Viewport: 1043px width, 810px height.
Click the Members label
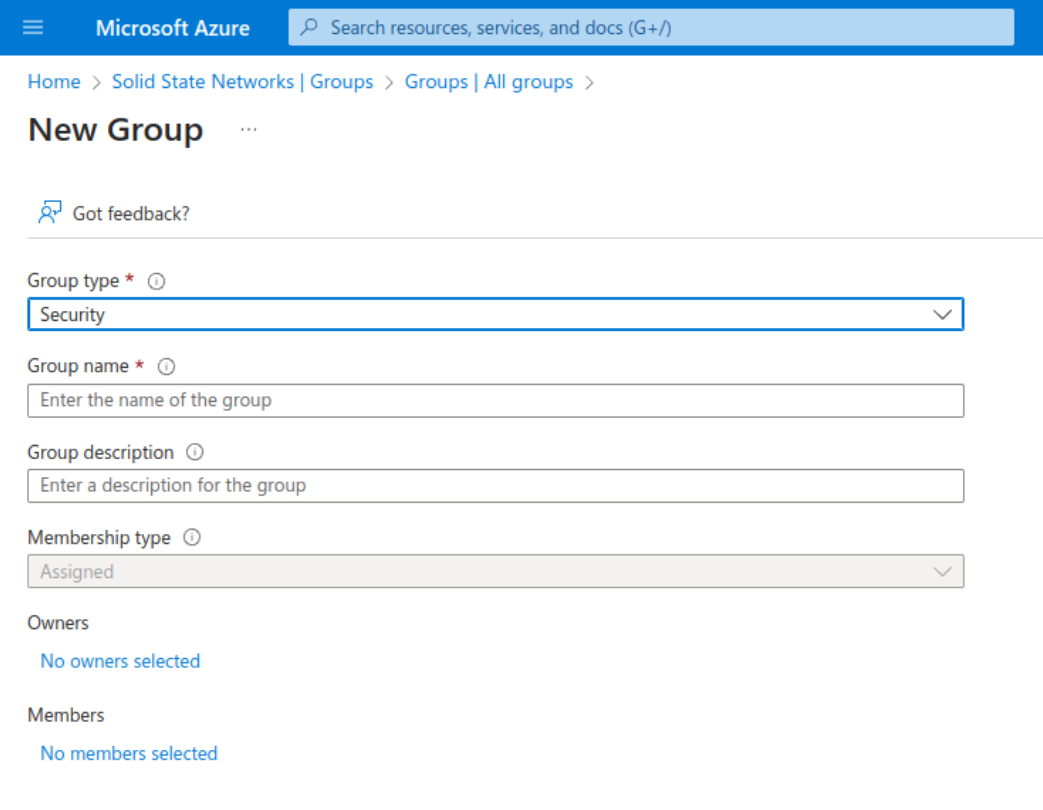click(x=66, y=715)
